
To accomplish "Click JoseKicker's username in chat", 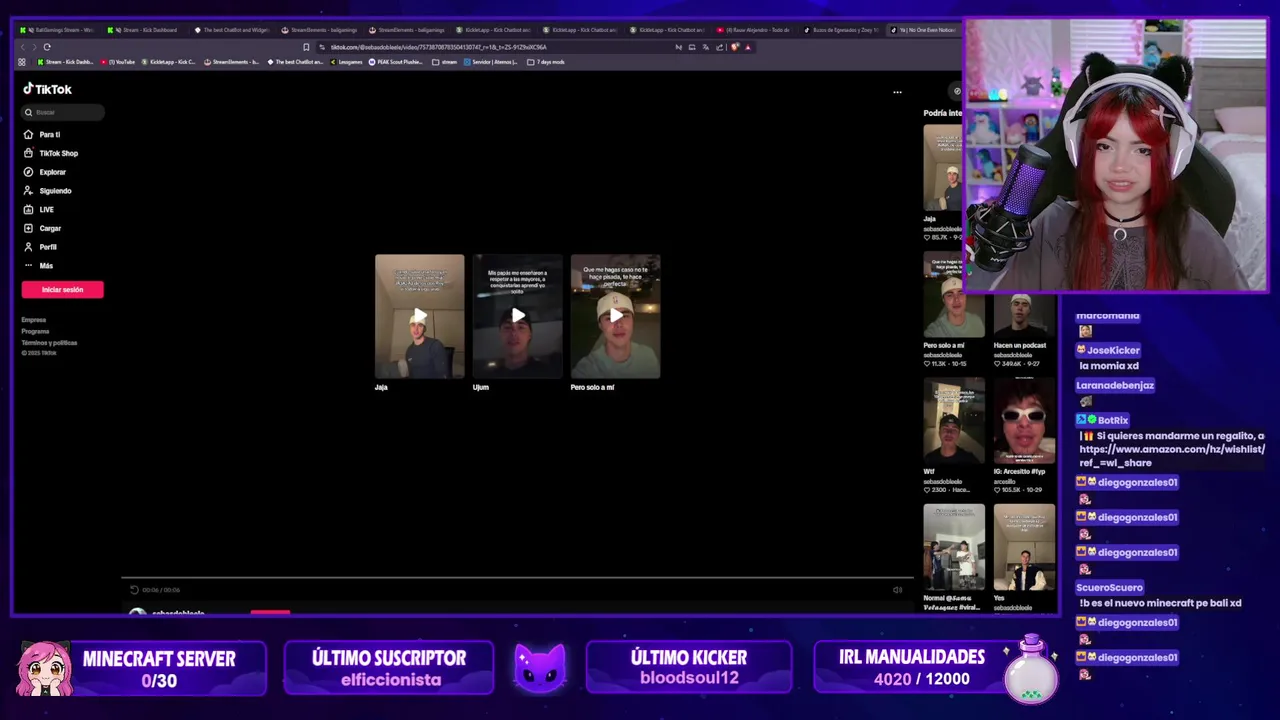I will coord(1113,350).
